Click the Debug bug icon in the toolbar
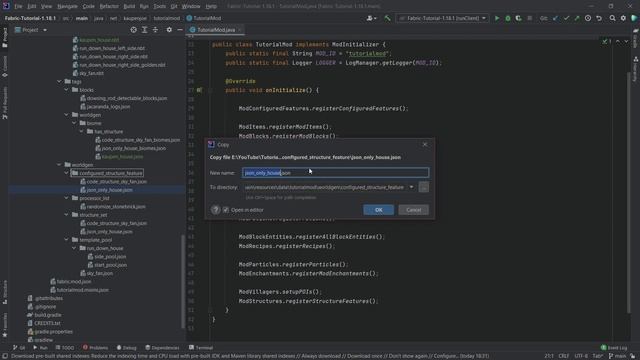The width and height of the screenshot is (640, 360). pyautogui.click(x=508, y=18)
